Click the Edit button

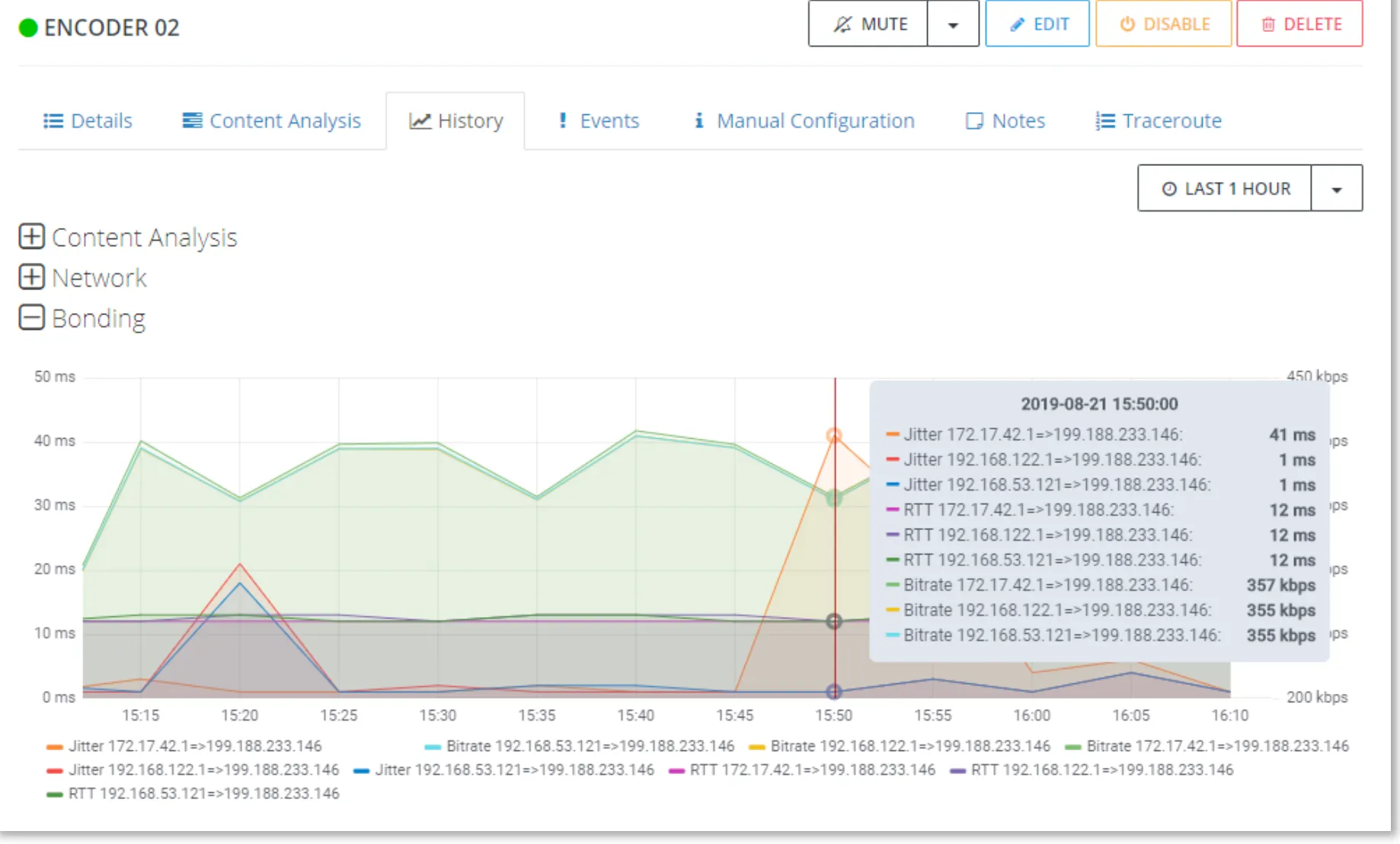(x=1037, y=24)
